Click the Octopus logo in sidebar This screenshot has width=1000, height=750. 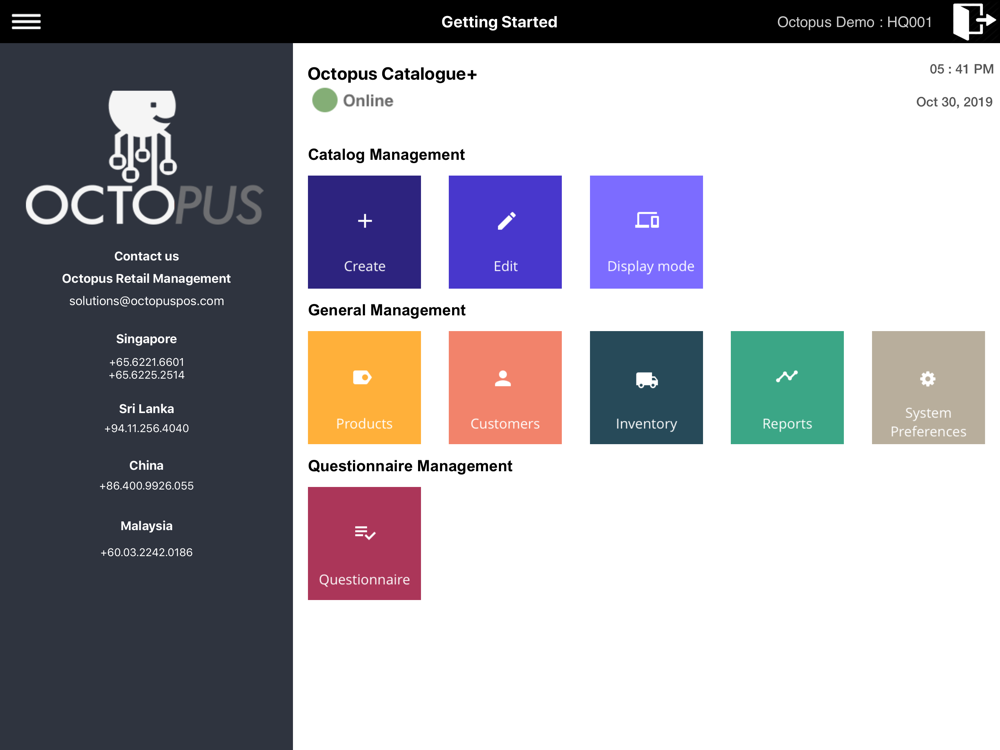click(145, 158)
